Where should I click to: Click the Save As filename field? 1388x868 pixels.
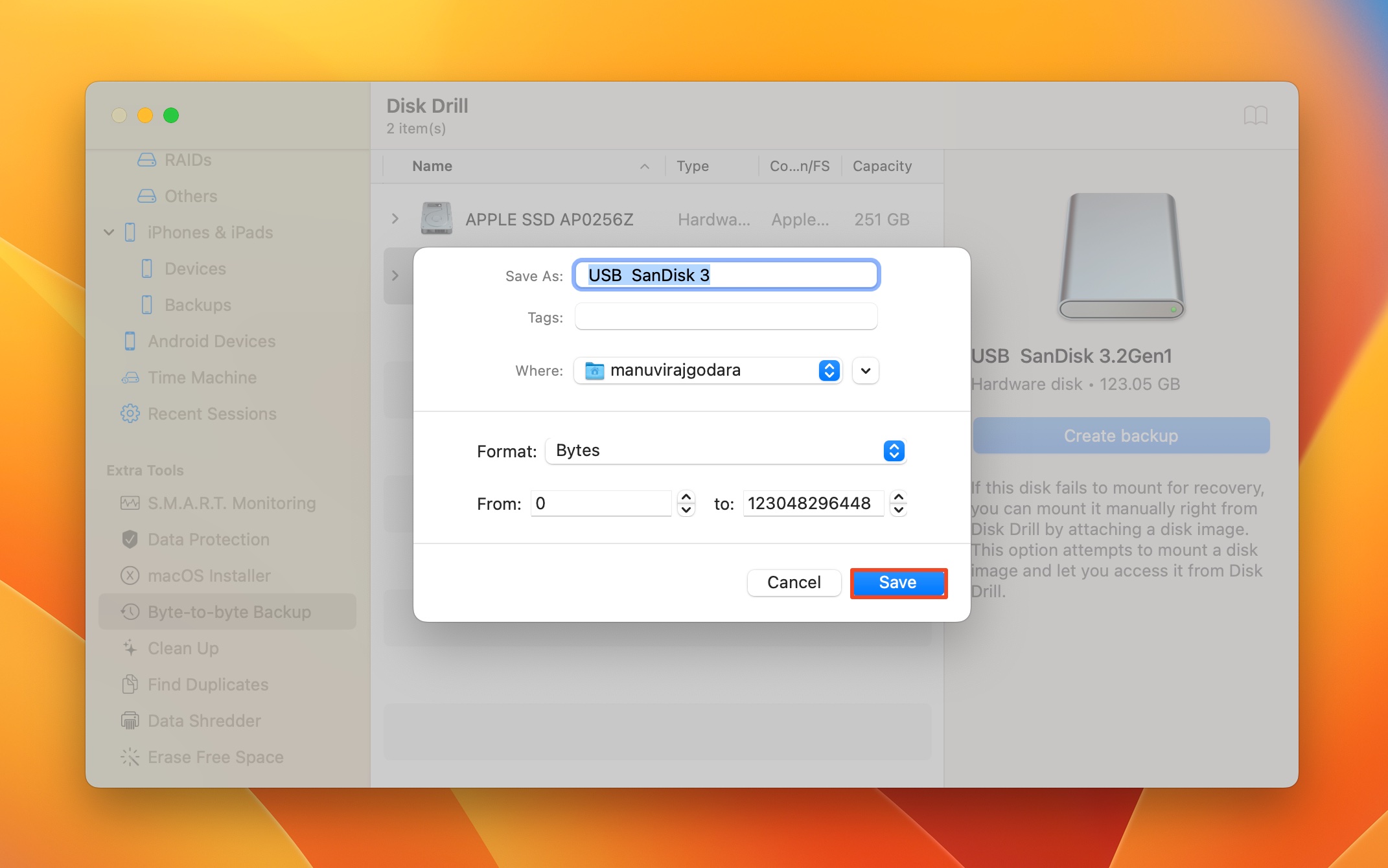[x=726, y=275]
